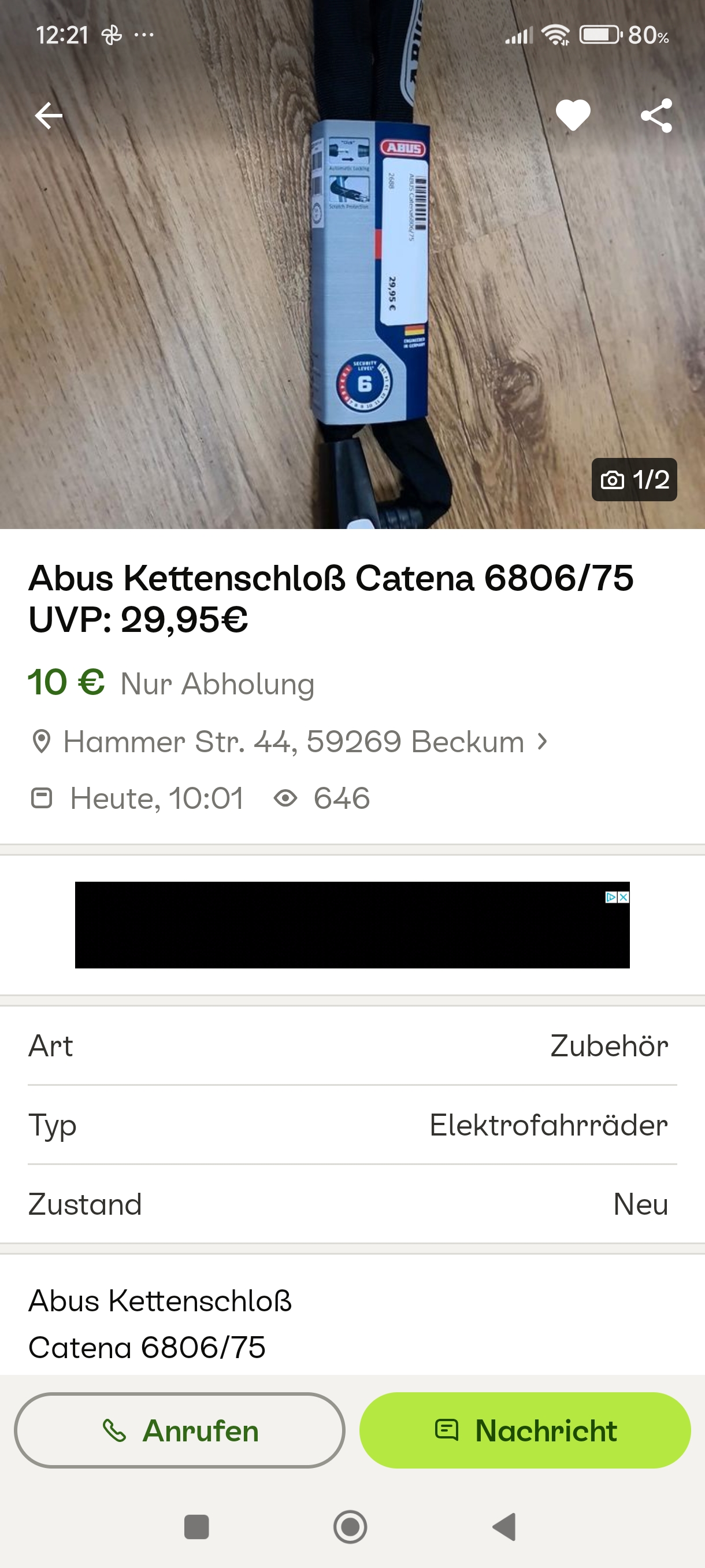Image resolution: width=705 pixels, height=1568 pixels.
Task: Toggle the favorite heart icon
Action: tap(573, 115)
